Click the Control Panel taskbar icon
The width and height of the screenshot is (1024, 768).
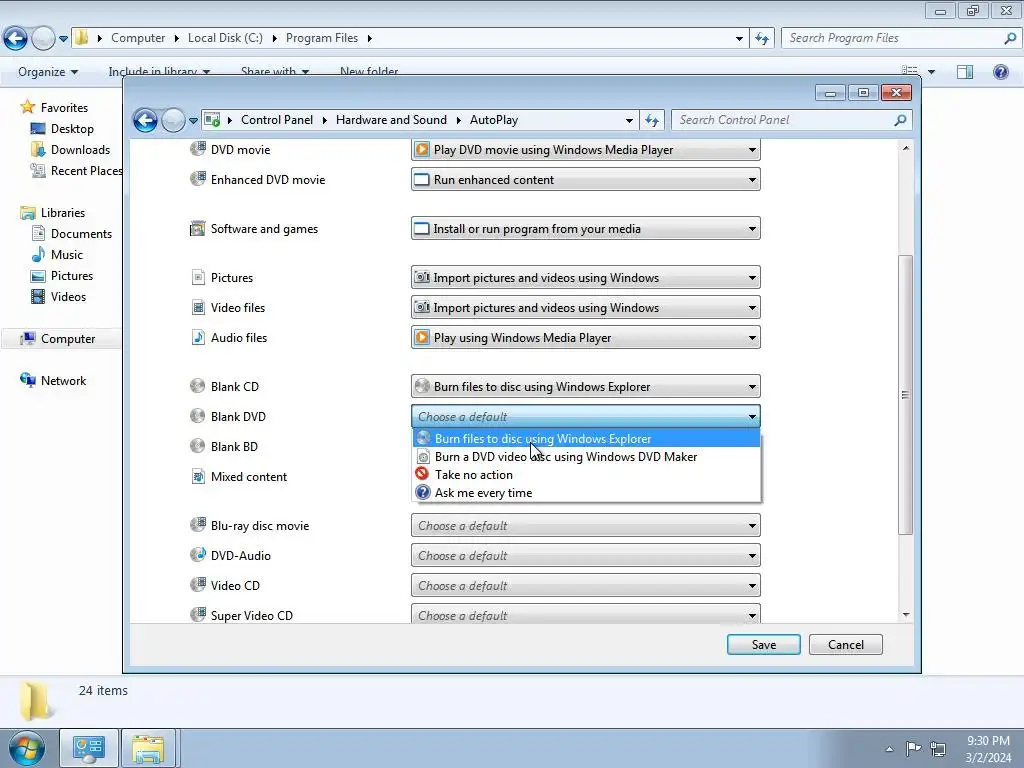[x=89, y=748]
